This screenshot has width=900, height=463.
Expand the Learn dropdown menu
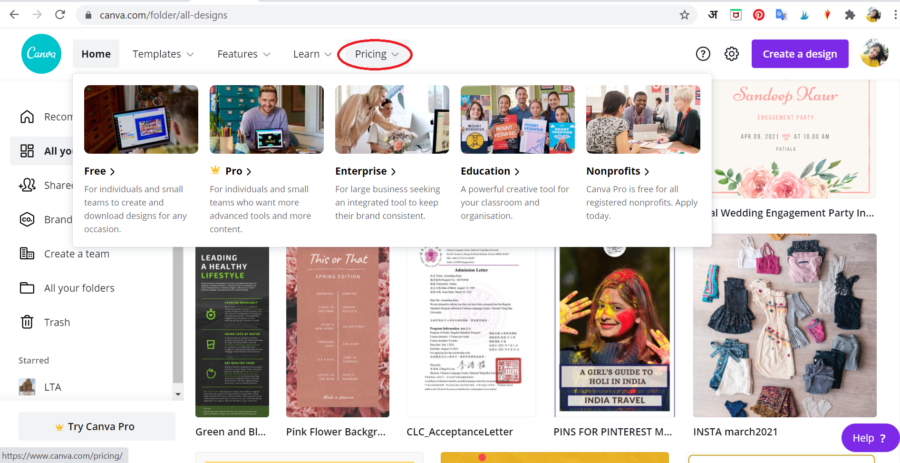pos(312,54)
